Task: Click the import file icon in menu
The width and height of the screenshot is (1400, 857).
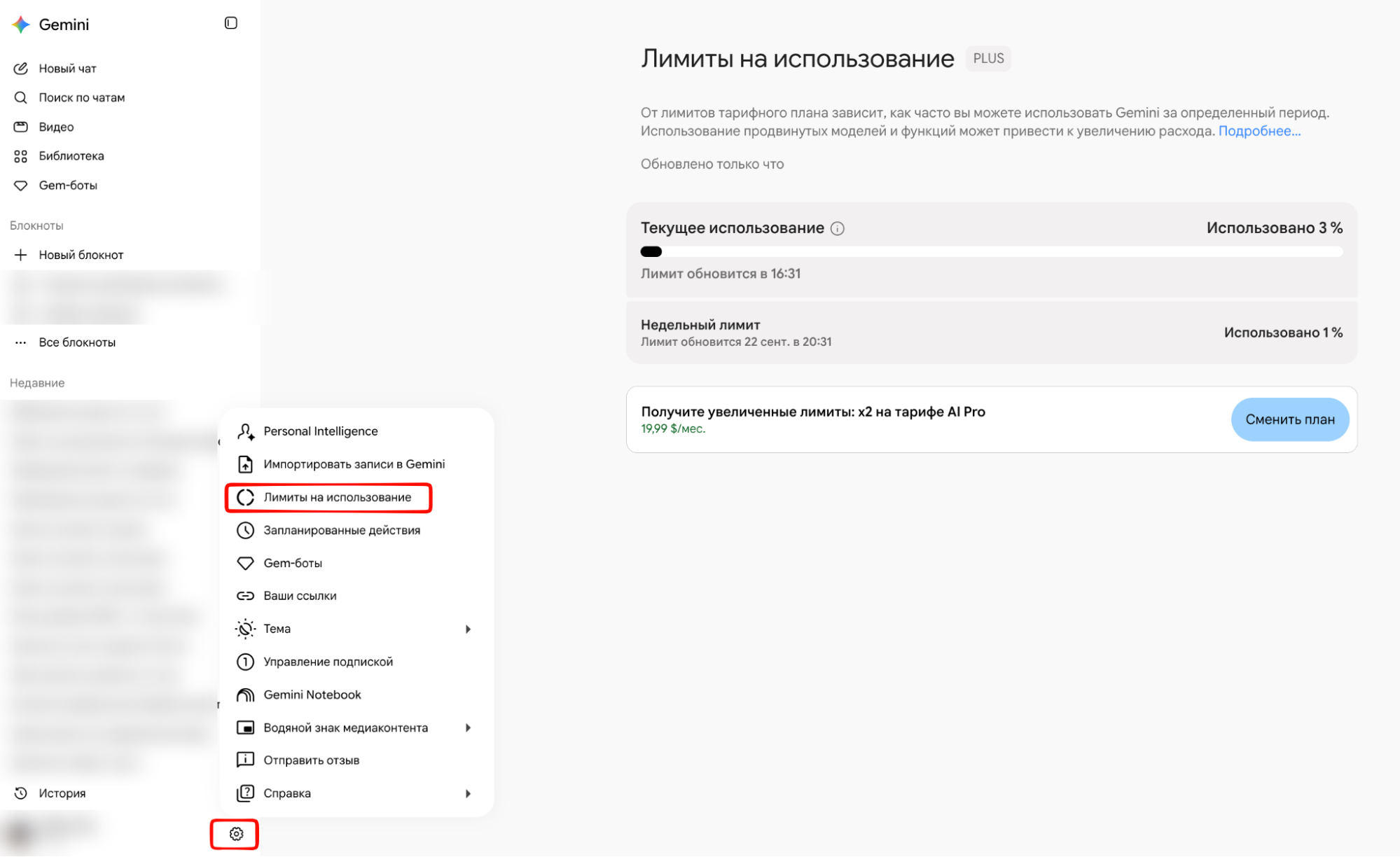Action: click(245, 464)
